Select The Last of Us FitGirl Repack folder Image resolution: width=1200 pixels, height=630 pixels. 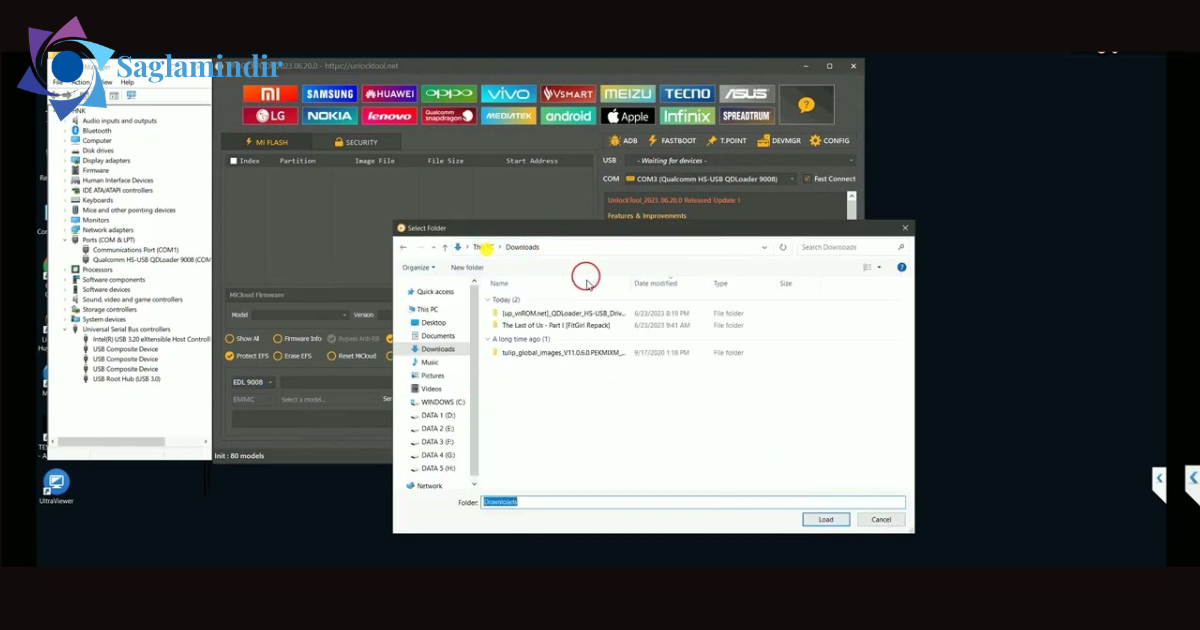[553, 325]
